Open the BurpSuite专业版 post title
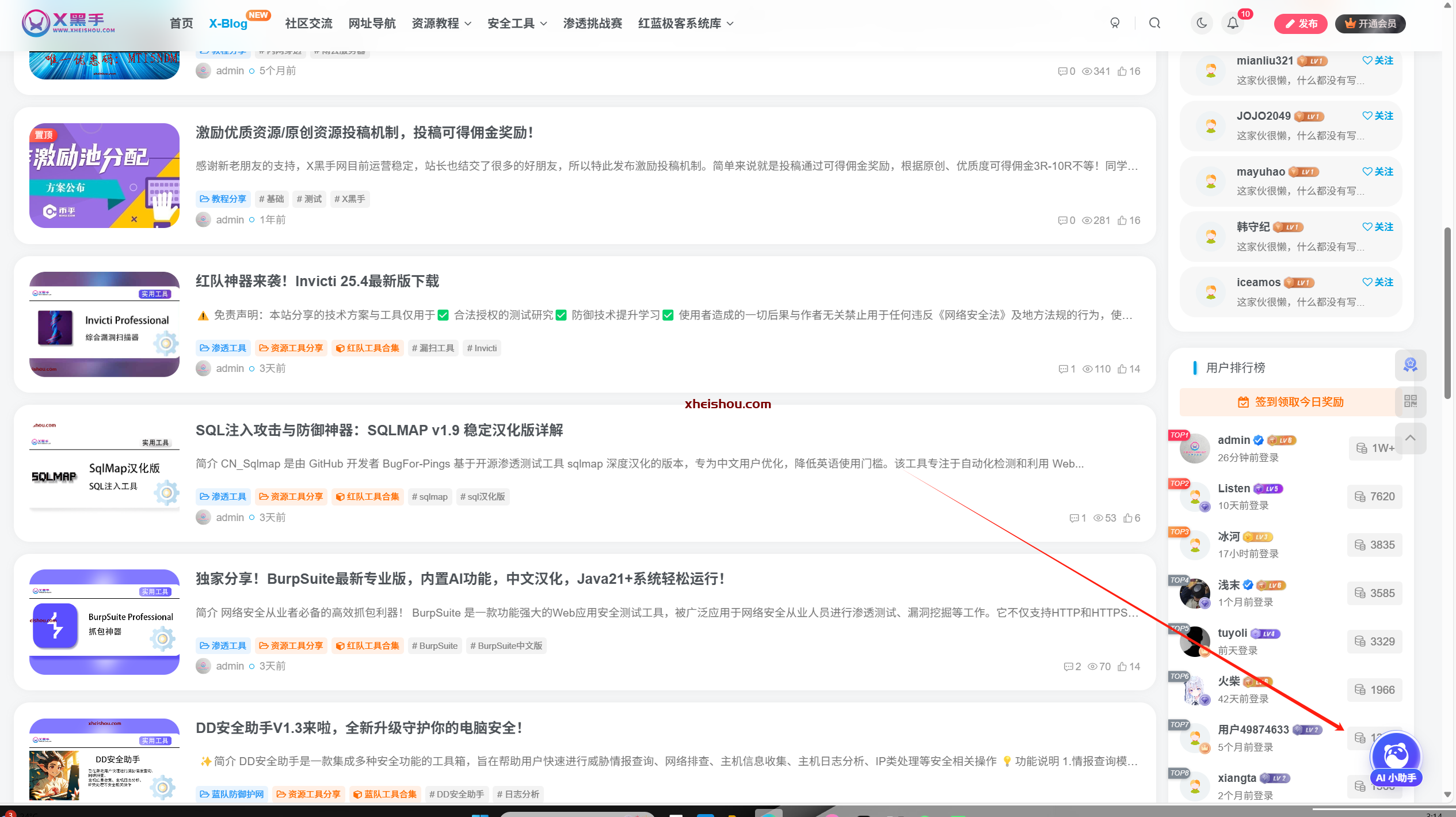The height and width of the screenshot is (817, 1456). coord(460,579)
